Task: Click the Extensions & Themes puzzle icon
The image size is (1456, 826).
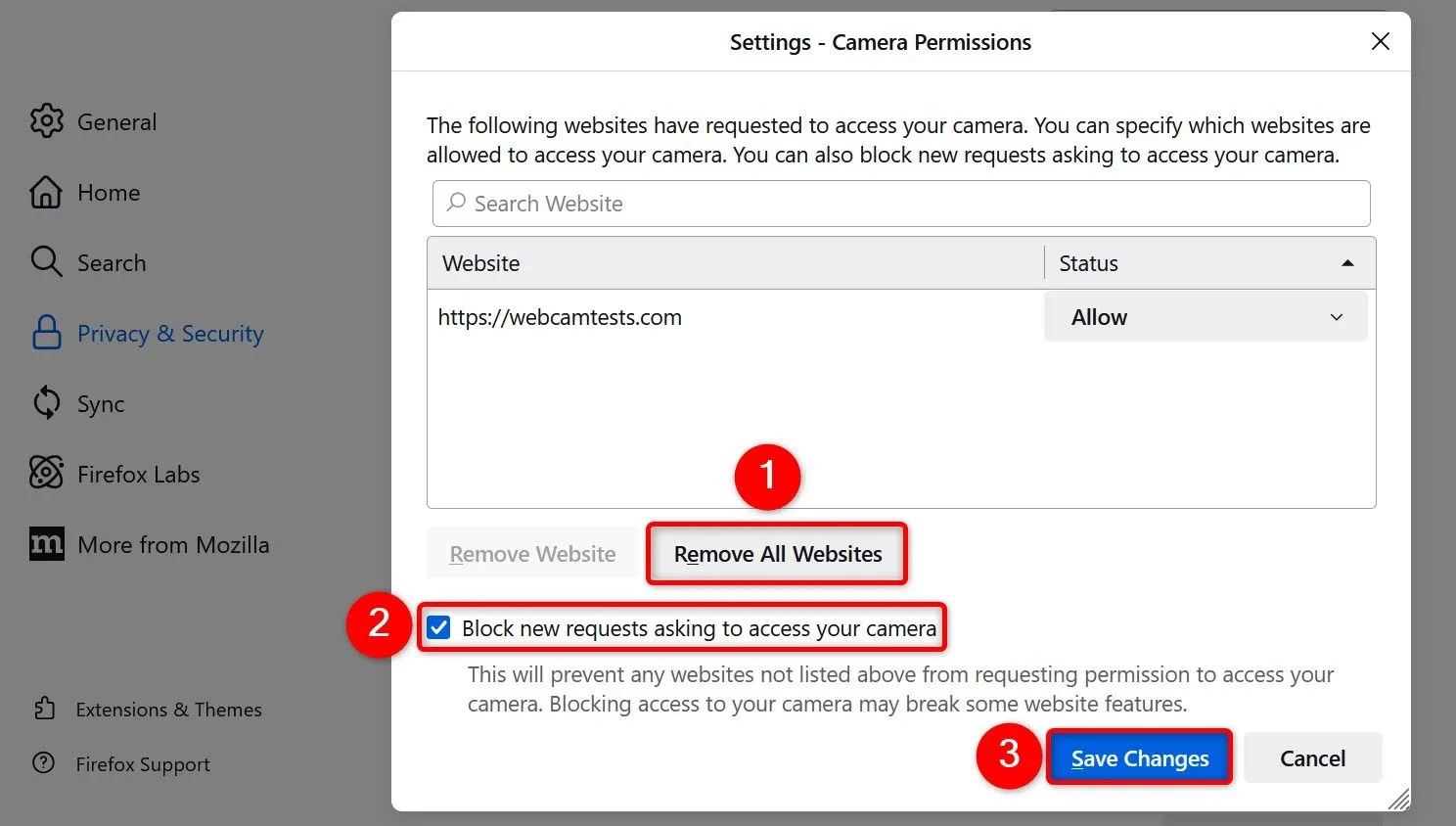Action: point(46,709)
